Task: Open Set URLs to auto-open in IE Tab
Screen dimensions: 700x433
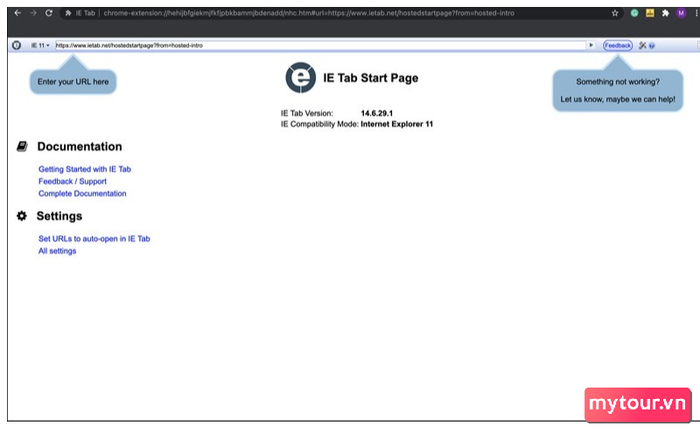Action: pyautogui.click(x=94, y=238)
